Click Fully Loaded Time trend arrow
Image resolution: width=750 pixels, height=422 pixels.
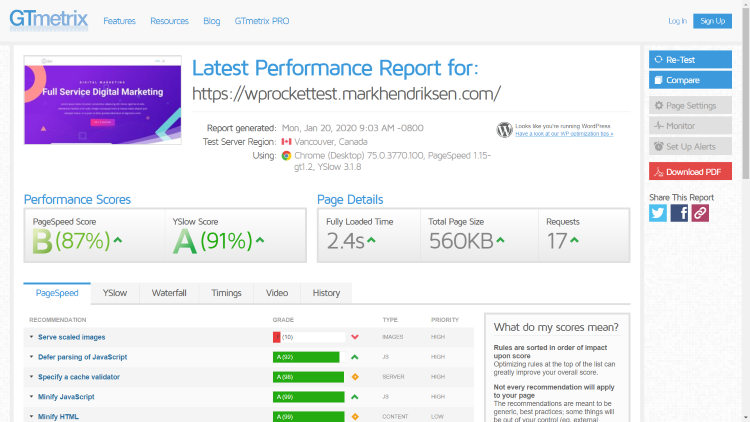(371, 240)
